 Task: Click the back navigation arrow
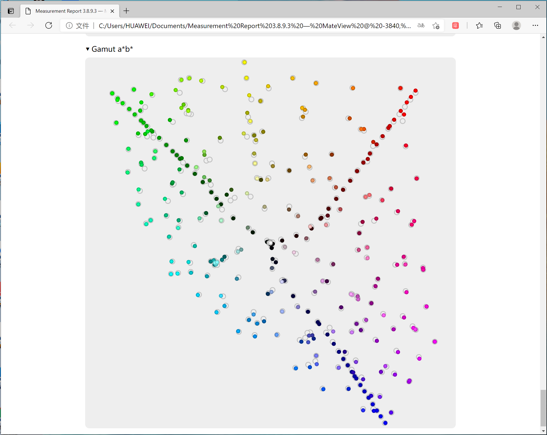pos(13,25)
